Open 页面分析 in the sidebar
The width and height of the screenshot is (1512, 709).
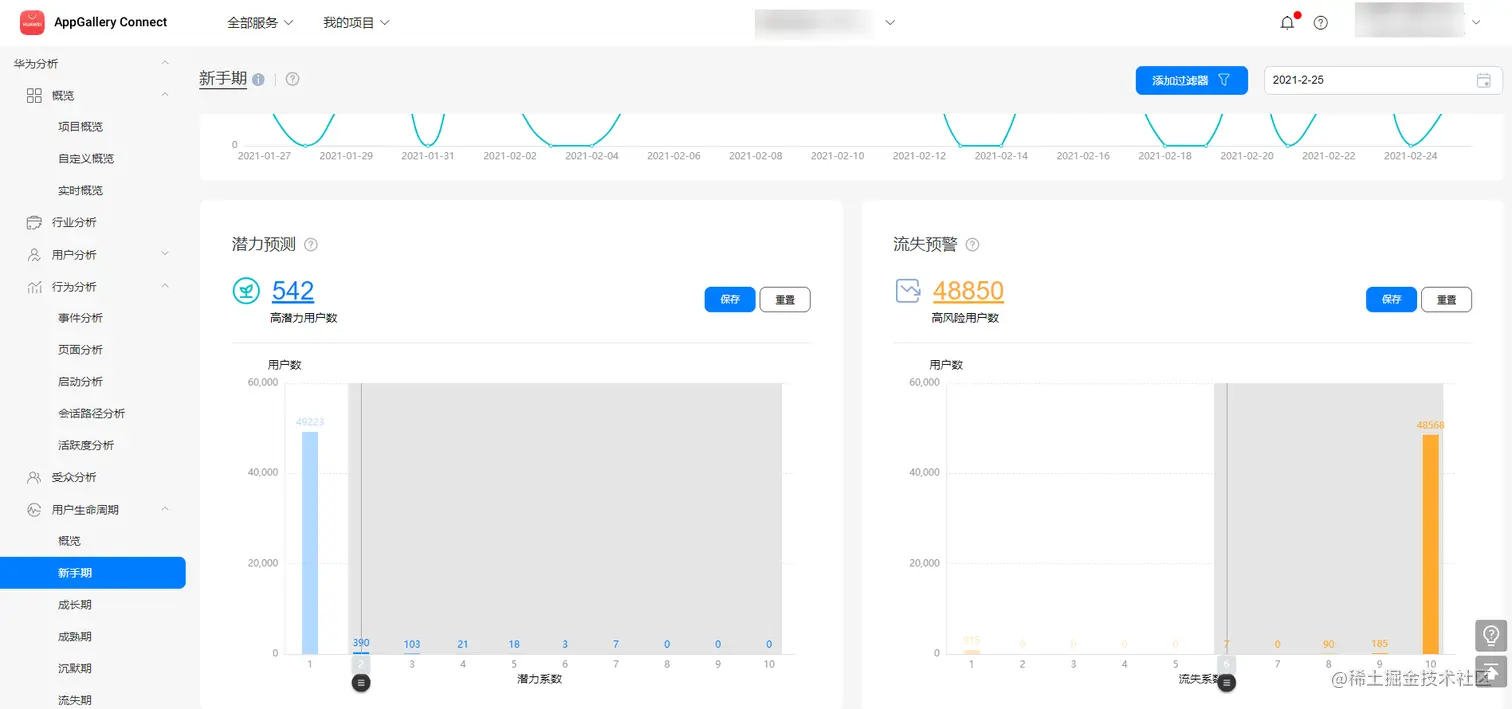80,350
